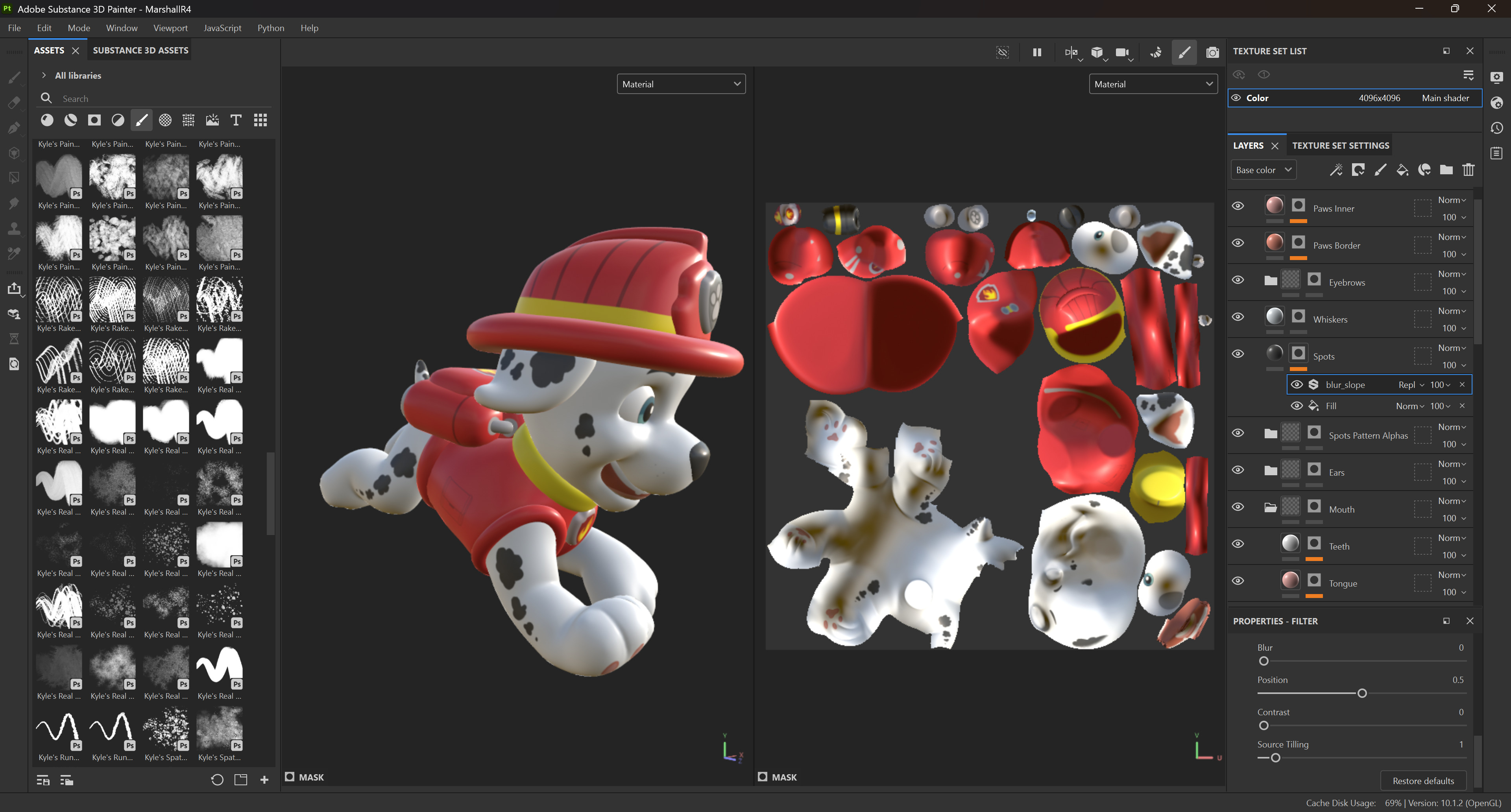Delete selected layer with trash icon

(1468, 170)
